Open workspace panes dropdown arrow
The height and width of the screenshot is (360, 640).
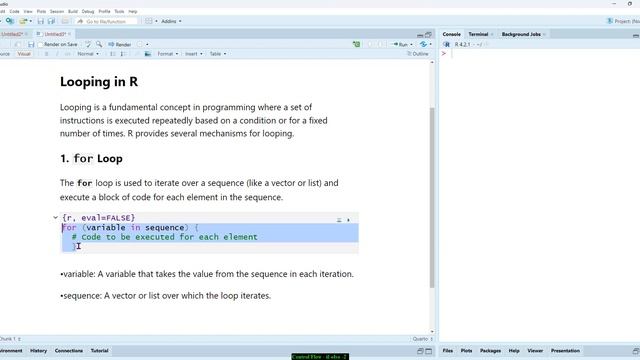pos(156,21)
